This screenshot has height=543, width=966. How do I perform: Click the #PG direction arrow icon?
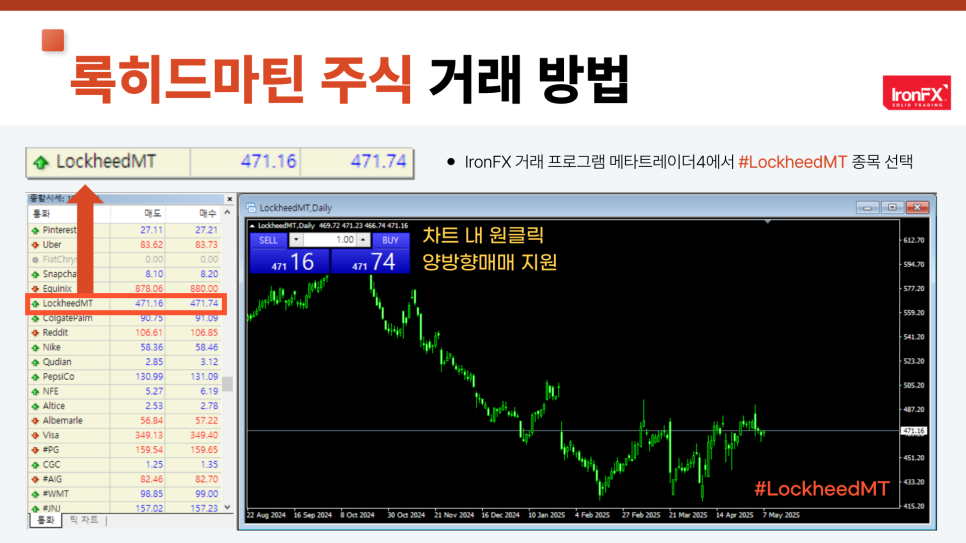point(35,451)
